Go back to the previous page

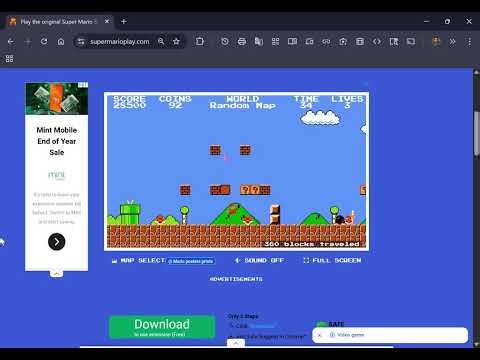(x=11, y=42)
